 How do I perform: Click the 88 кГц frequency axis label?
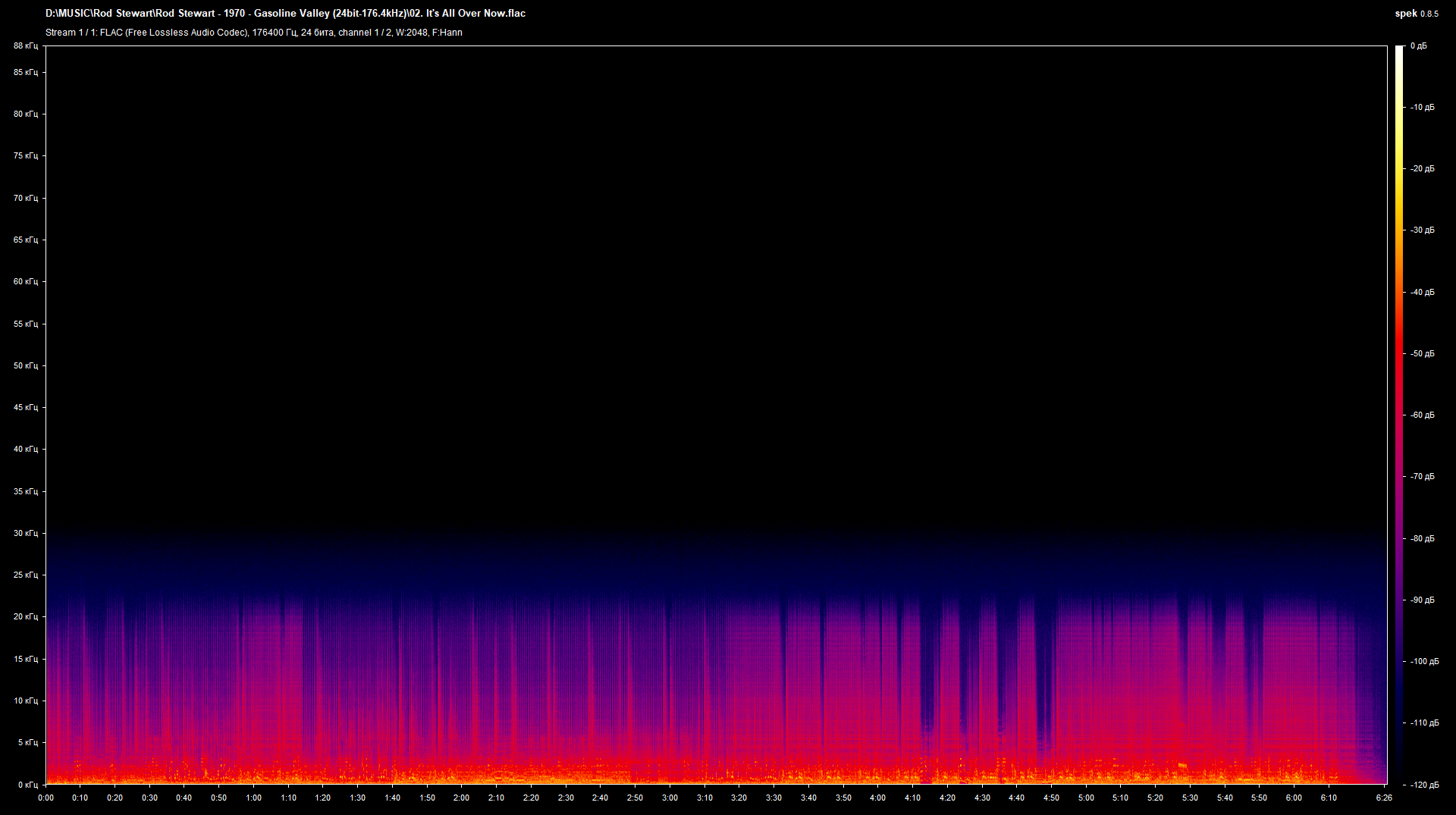(x=26, y=45)
